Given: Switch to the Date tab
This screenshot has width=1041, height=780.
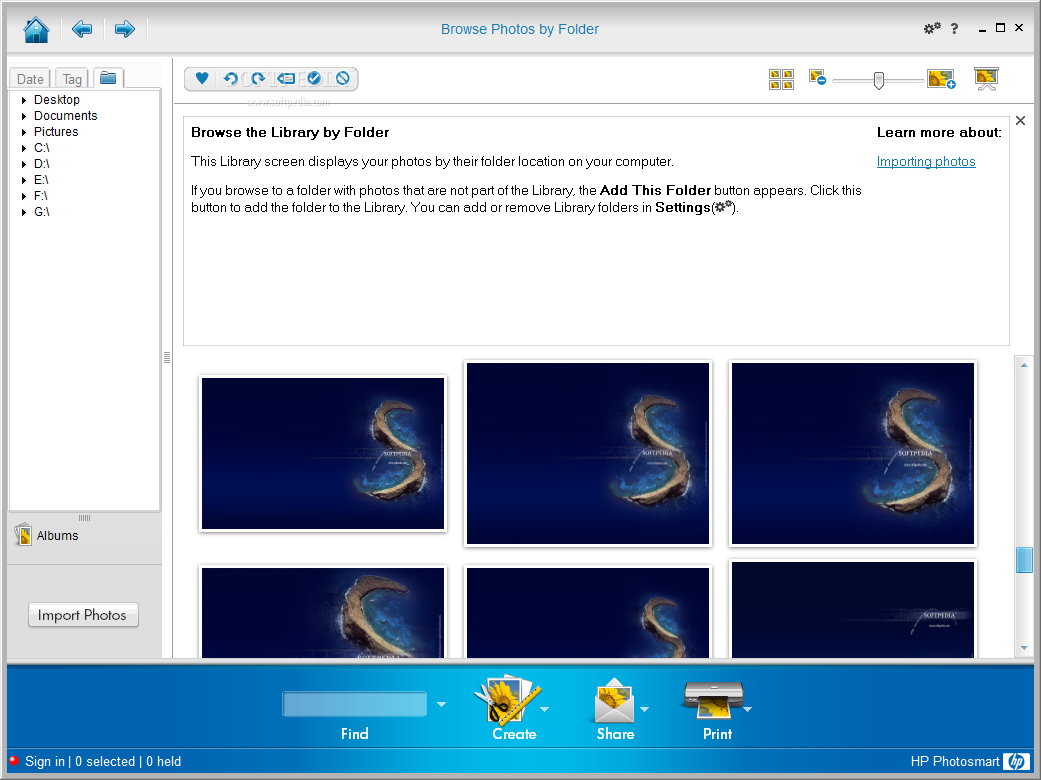Looking at the screenshot, I should [30, 79].
